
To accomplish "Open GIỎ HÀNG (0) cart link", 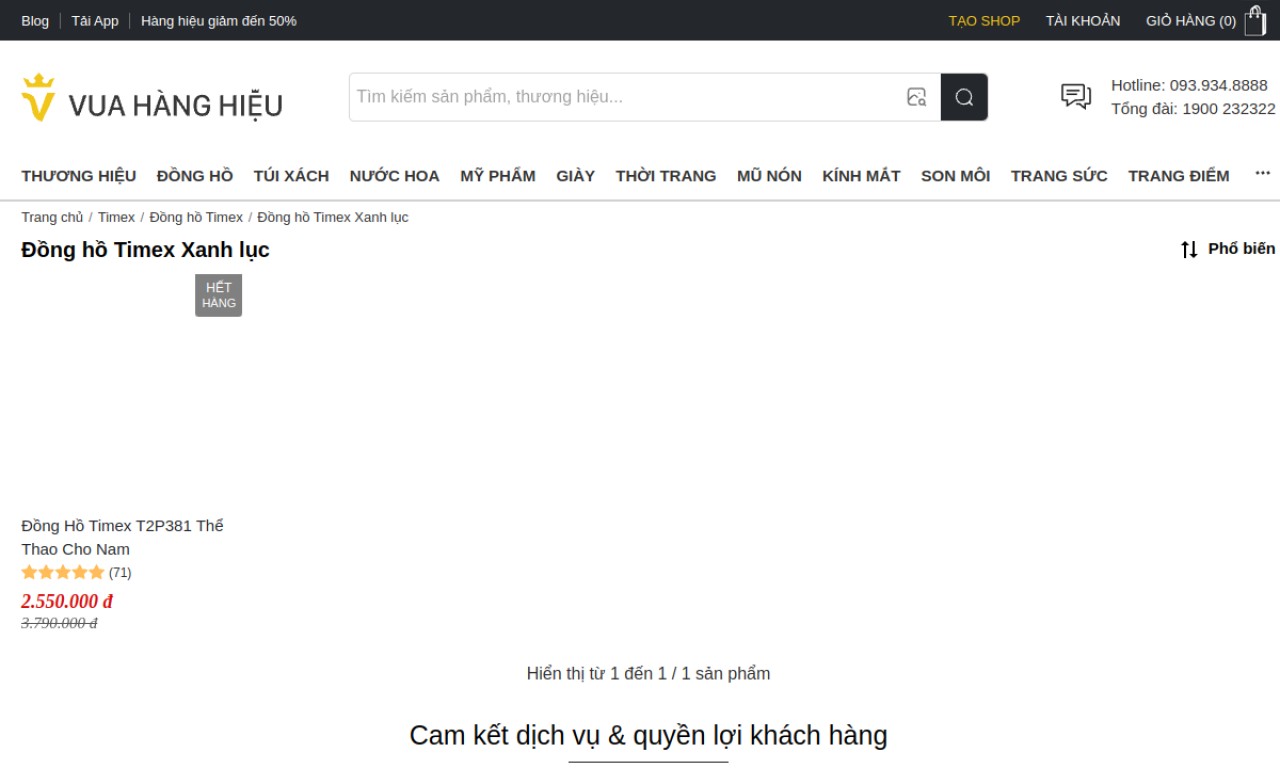I will 1191,20.
